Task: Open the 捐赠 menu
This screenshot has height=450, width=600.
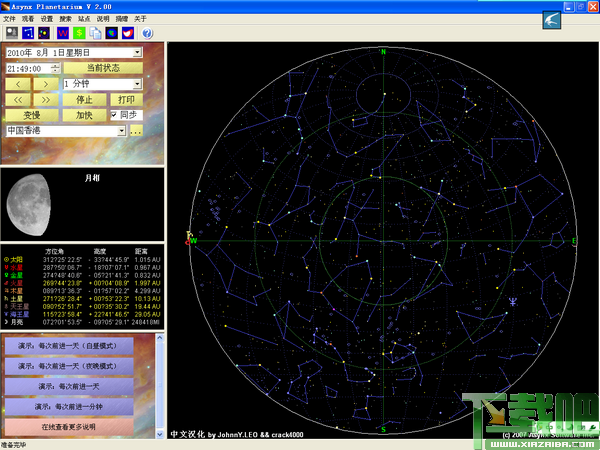Action: pyautogui.click(x=122, y=19)
